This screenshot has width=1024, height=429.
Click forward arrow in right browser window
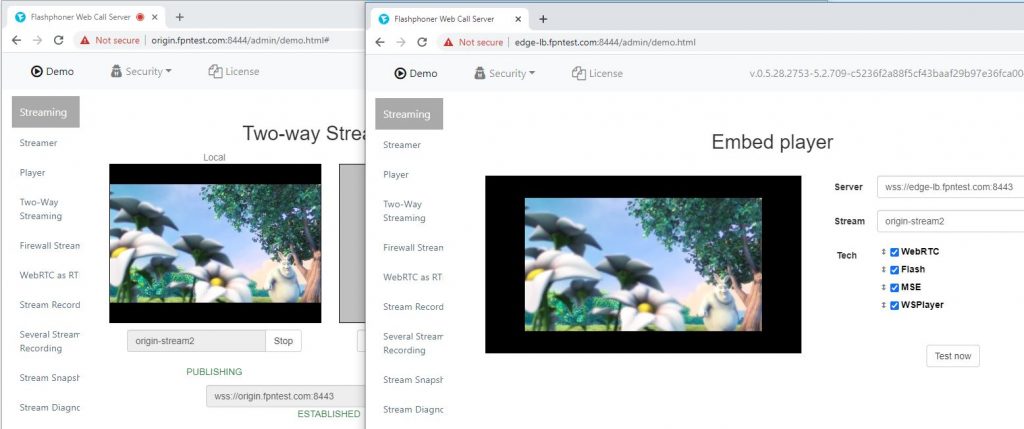pos(401,42)
